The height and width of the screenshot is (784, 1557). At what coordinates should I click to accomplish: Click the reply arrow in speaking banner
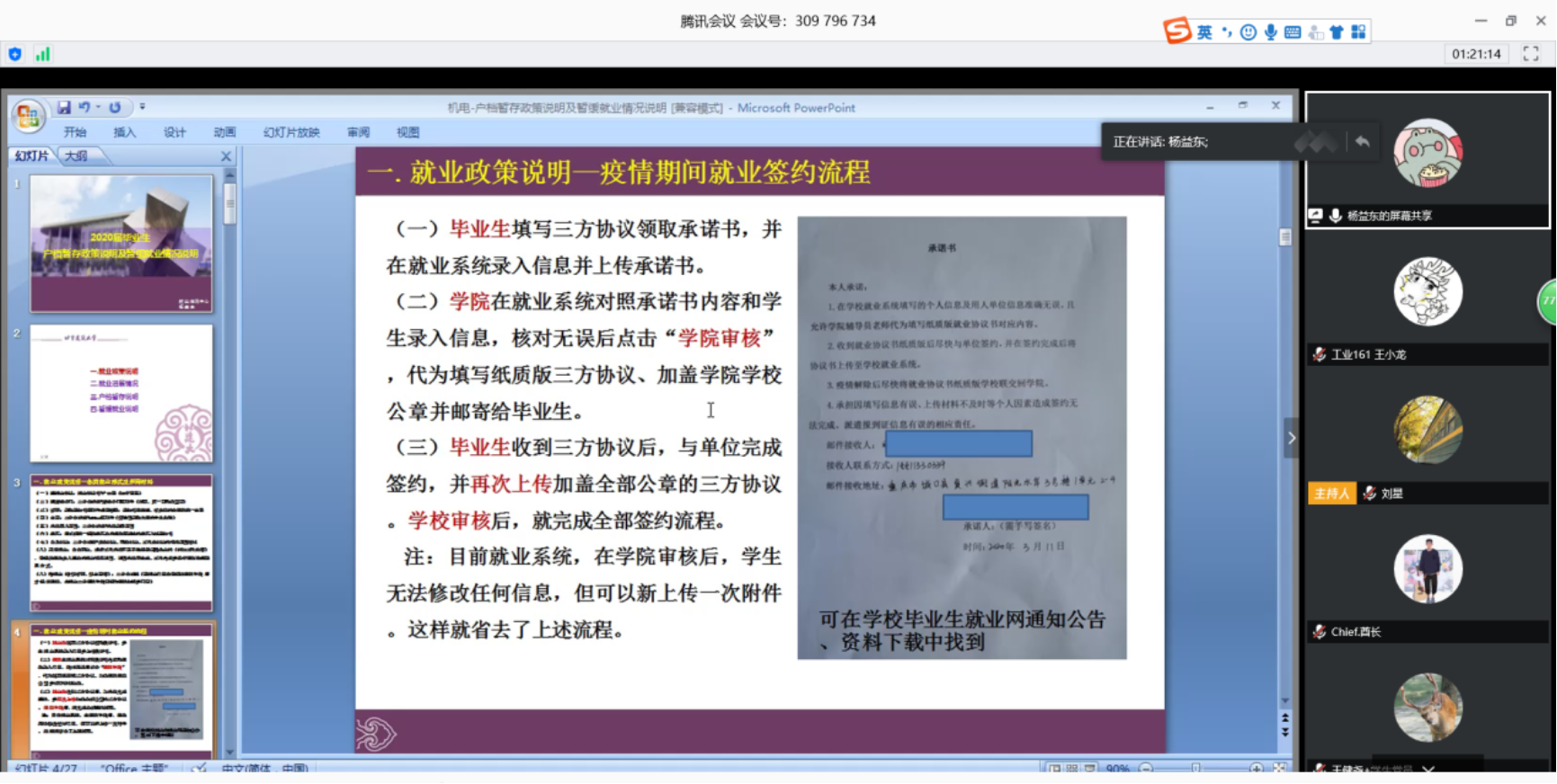pyautogui.click(x=1362, y=141)
